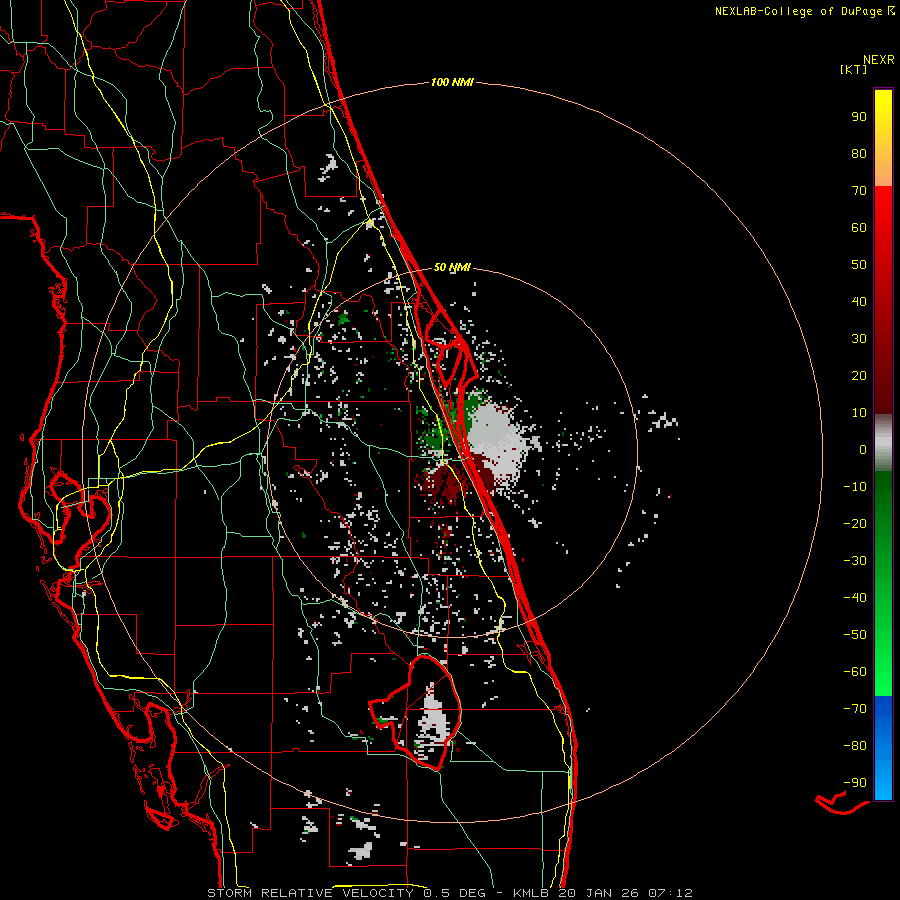This screenshot has height=900, width=900.
Task: Click the positive 30 scale value
Action: 859,339
